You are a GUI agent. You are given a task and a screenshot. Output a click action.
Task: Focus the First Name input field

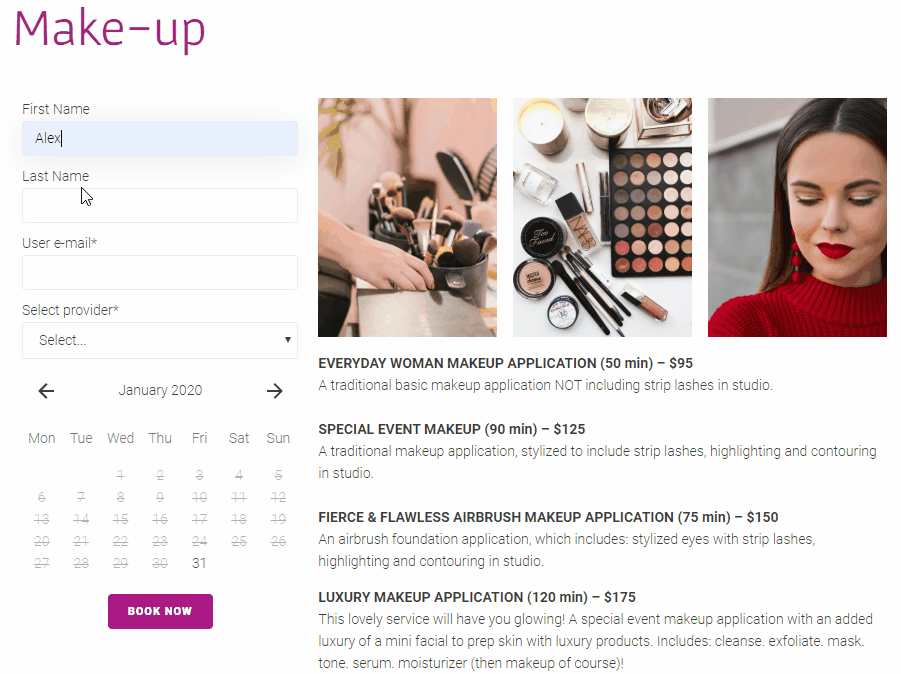click(160, 138)
